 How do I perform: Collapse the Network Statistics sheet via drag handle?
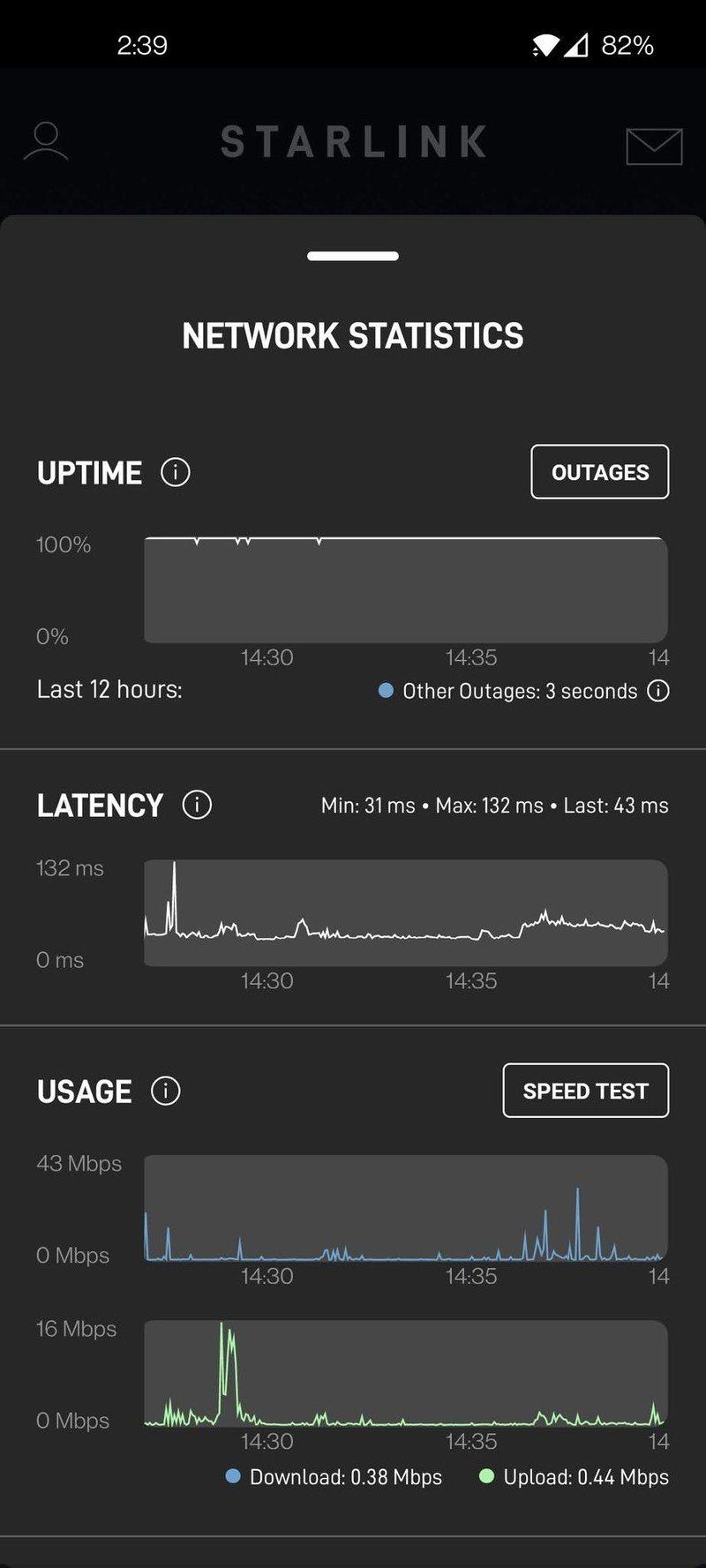(x=352, y=255)
